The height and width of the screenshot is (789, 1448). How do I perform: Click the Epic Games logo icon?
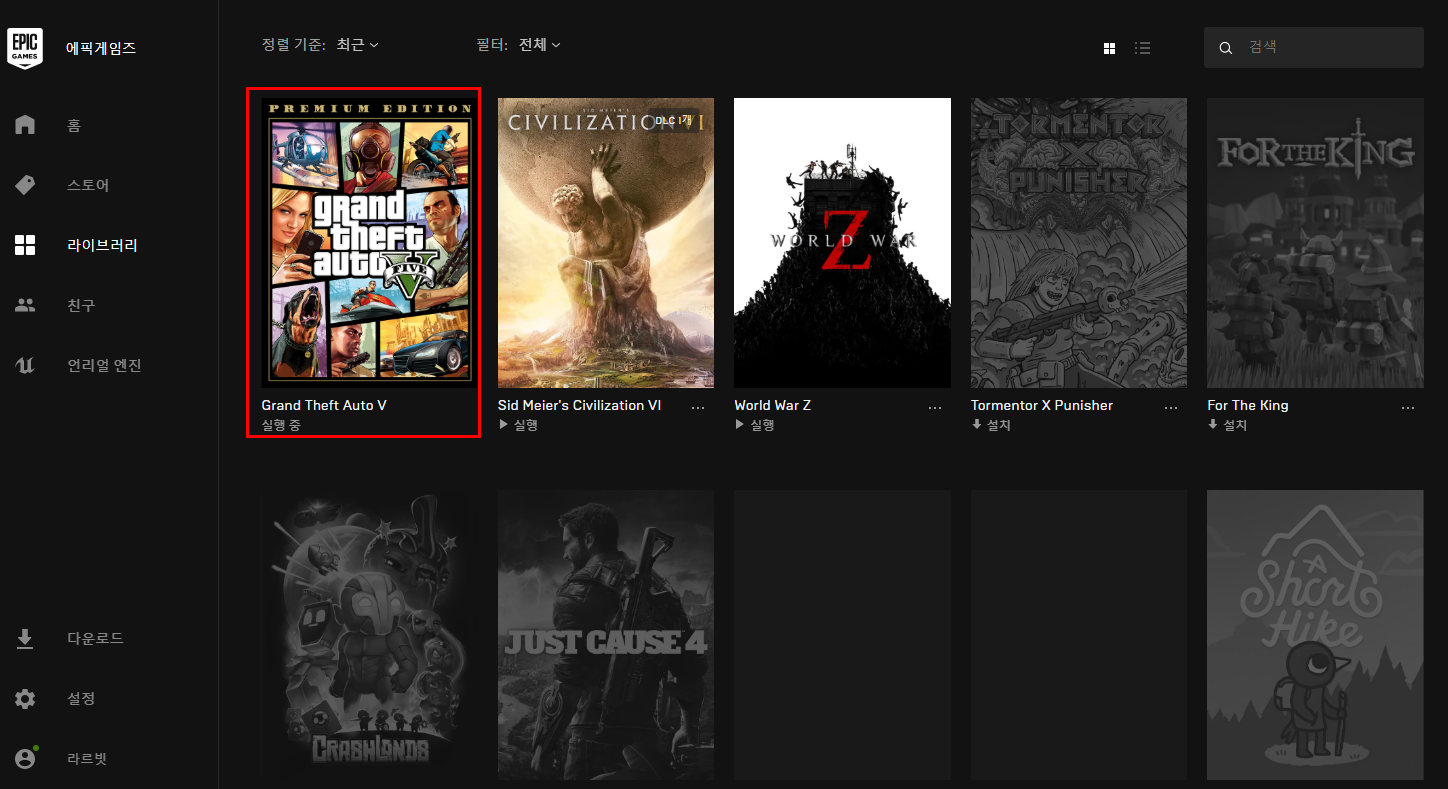tap(25, 47)
